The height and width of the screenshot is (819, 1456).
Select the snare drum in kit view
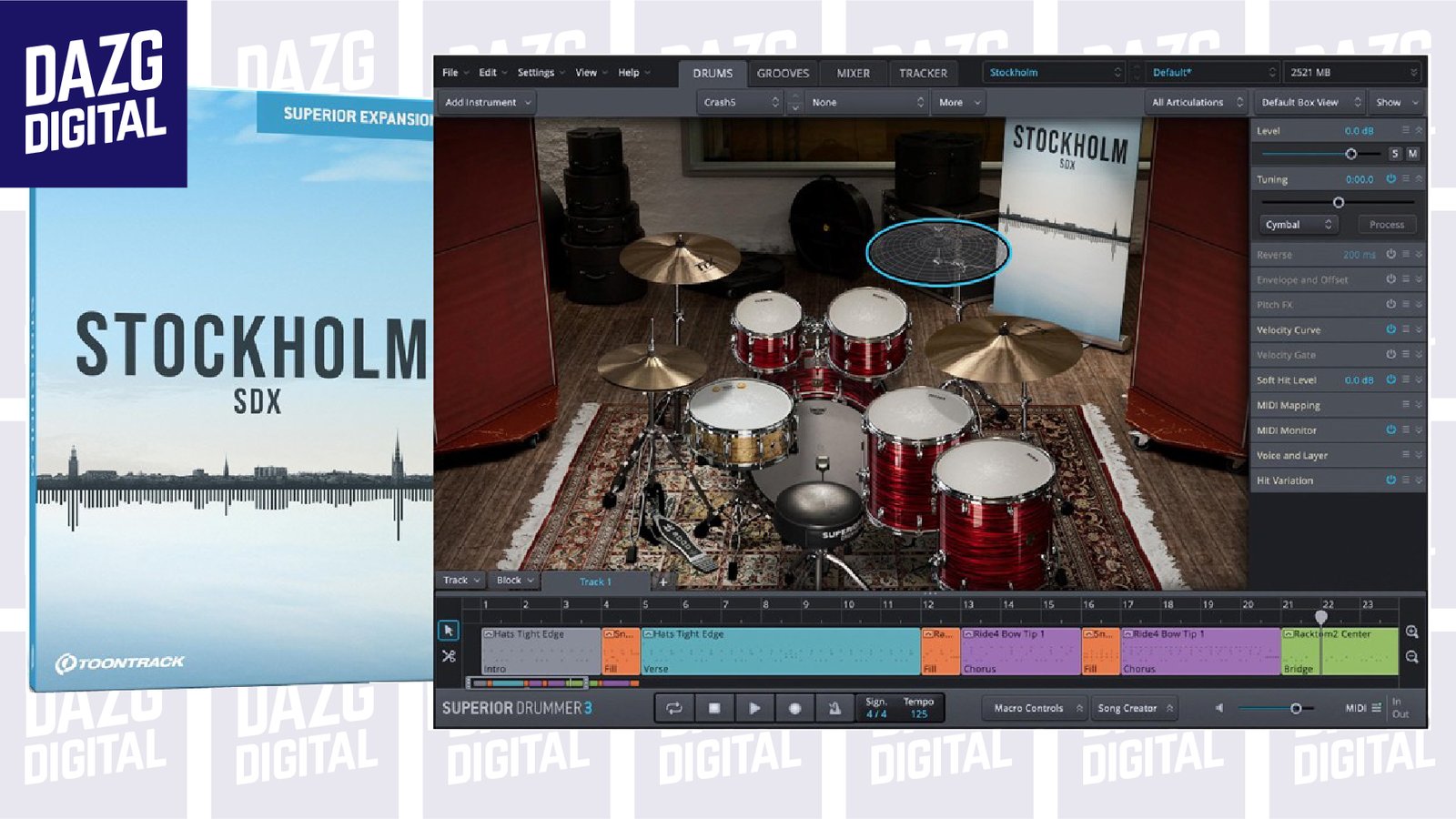click(x=741, y=420)
